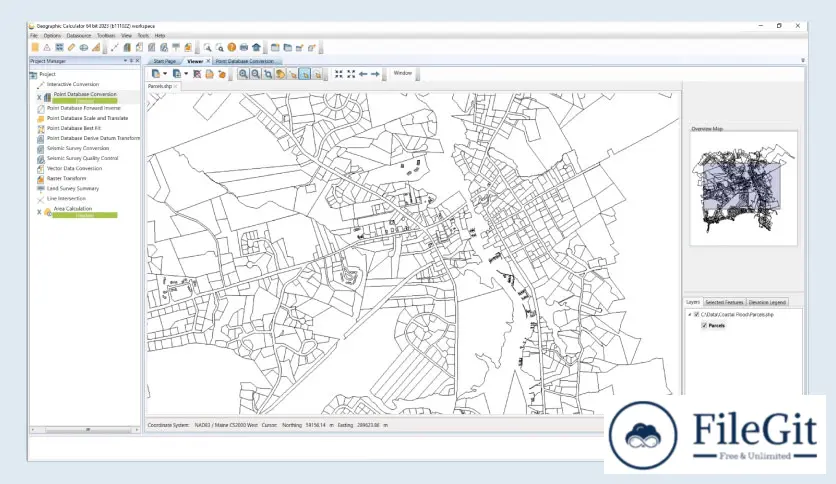Screen dimensions: 836x484
Task: Click the triangle warning icon in toolbar
Action: pyautogui.click(x=47, y=47)
